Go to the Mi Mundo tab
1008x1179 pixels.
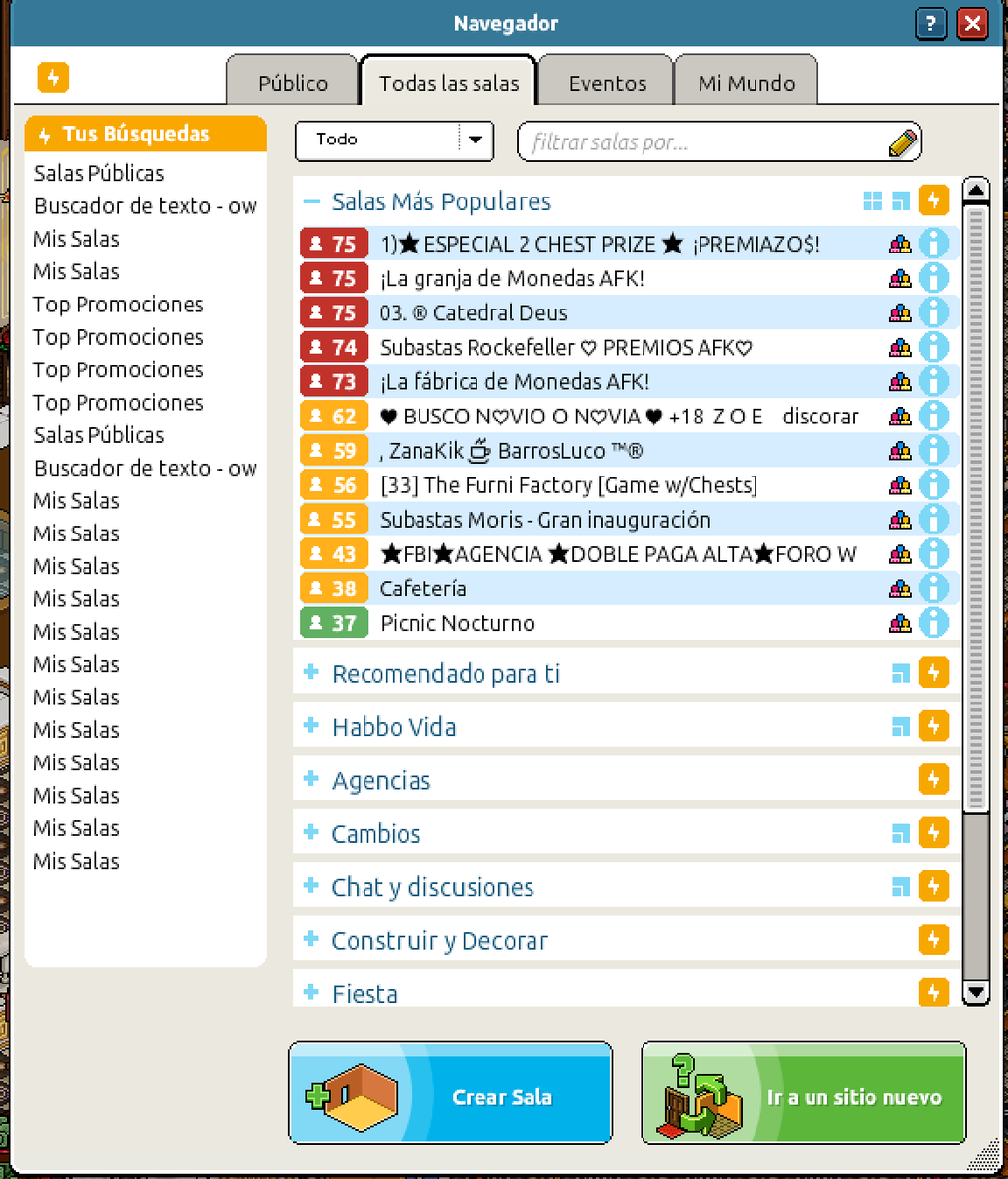pos(747,83)
